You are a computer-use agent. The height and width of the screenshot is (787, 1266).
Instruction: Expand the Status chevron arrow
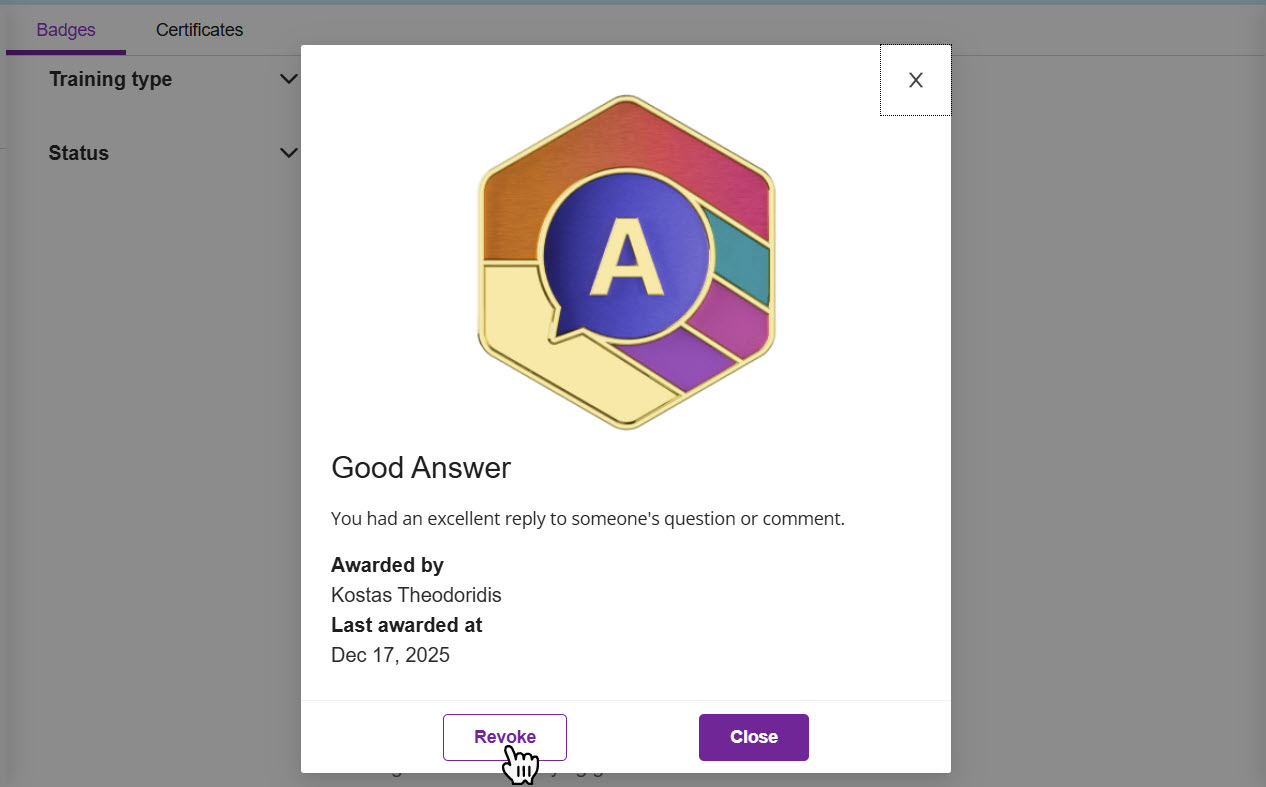point(288,153)
